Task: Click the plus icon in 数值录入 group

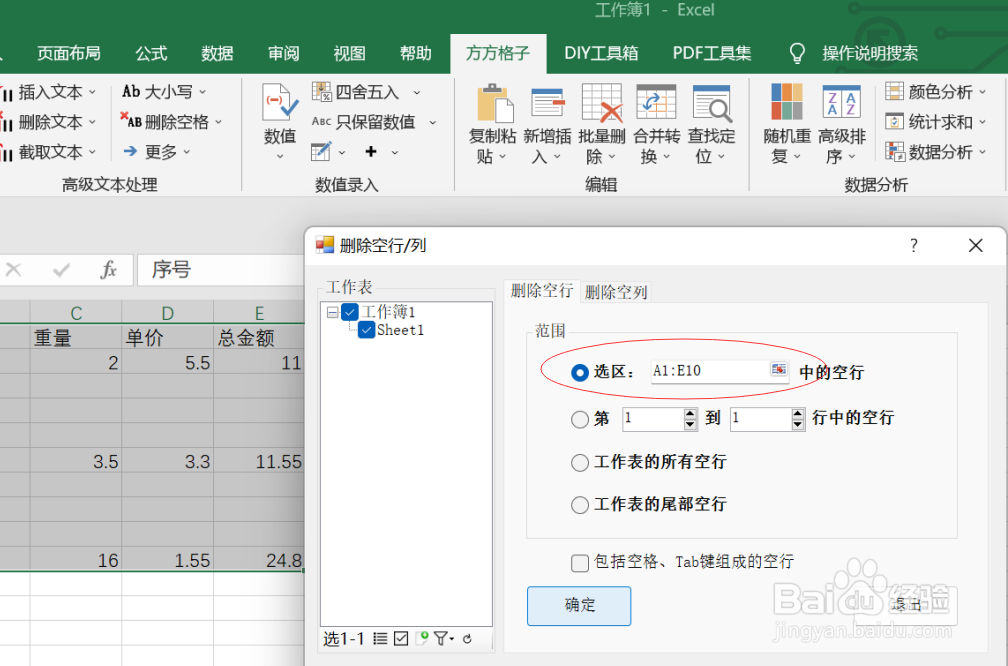Action: pyautogui.click(x=371, y=152)
